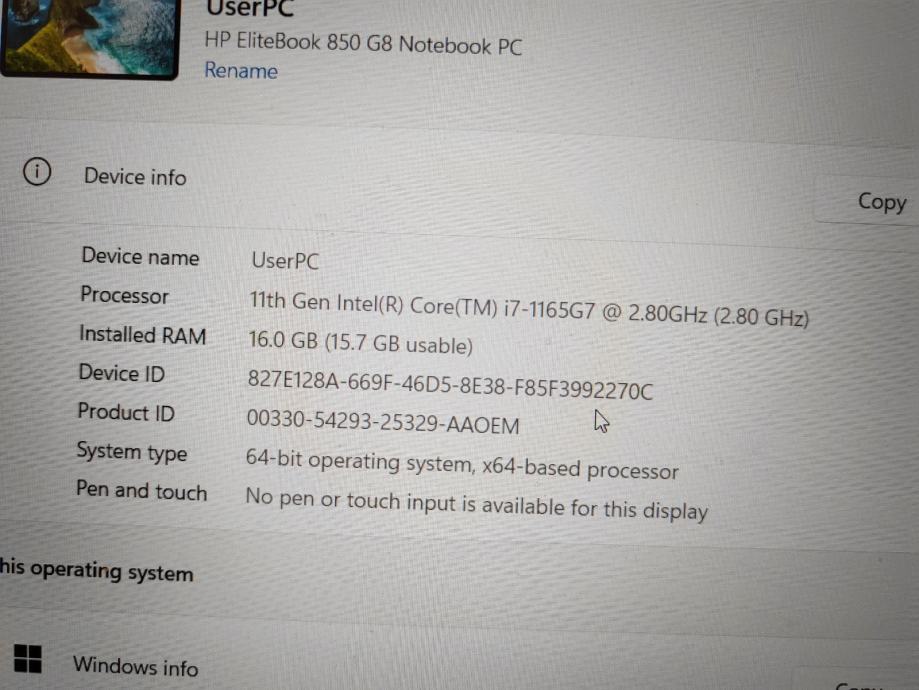Click the System type label
Screen dimensions: 919x690
(132, 452)
